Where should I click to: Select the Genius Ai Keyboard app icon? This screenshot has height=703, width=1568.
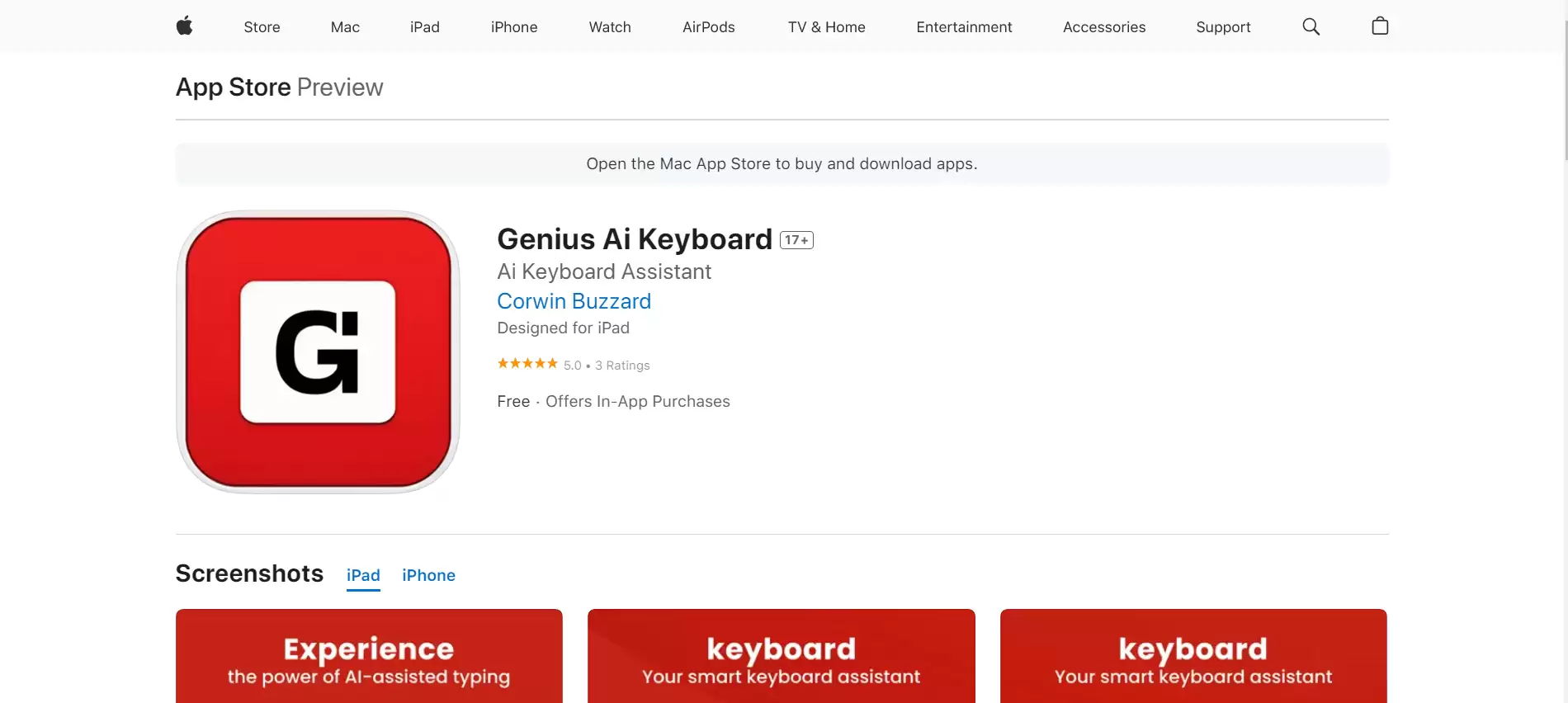317,352
